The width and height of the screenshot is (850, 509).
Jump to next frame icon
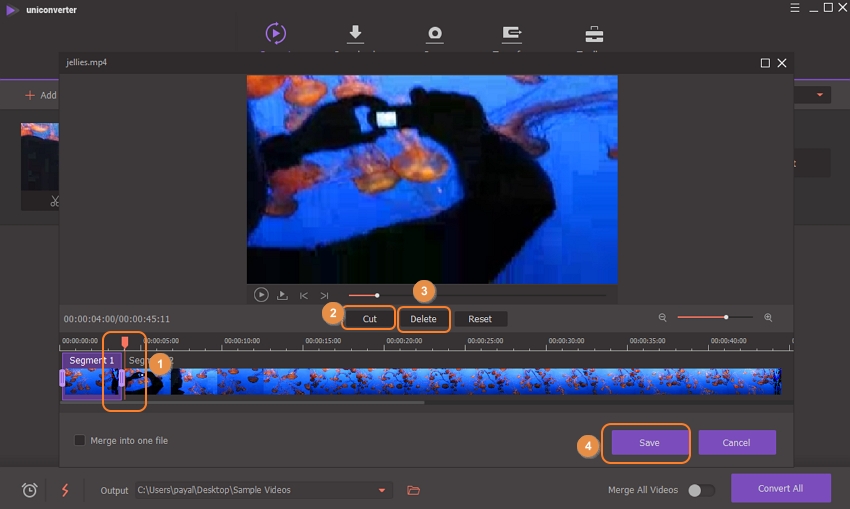coord(324,295)
